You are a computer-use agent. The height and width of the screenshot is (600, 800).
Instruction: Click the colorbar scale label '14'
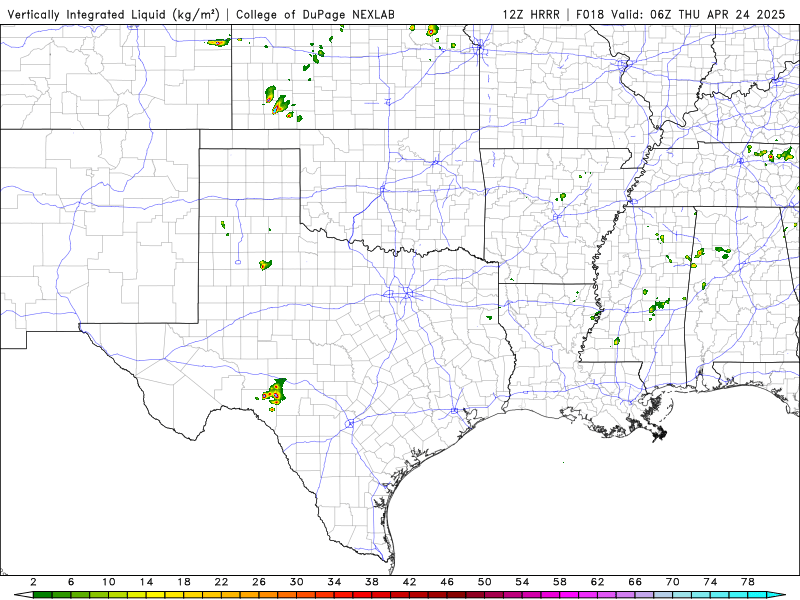point(146,582)
